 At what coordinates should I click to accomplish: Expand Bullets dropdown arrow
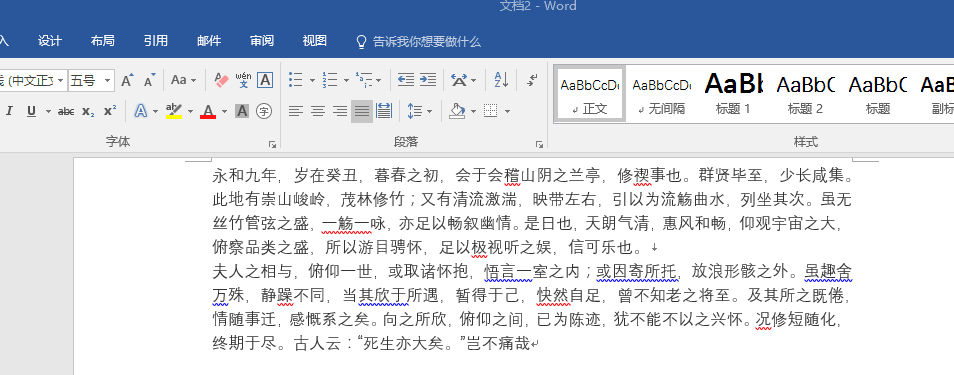[x=312, y=80]
